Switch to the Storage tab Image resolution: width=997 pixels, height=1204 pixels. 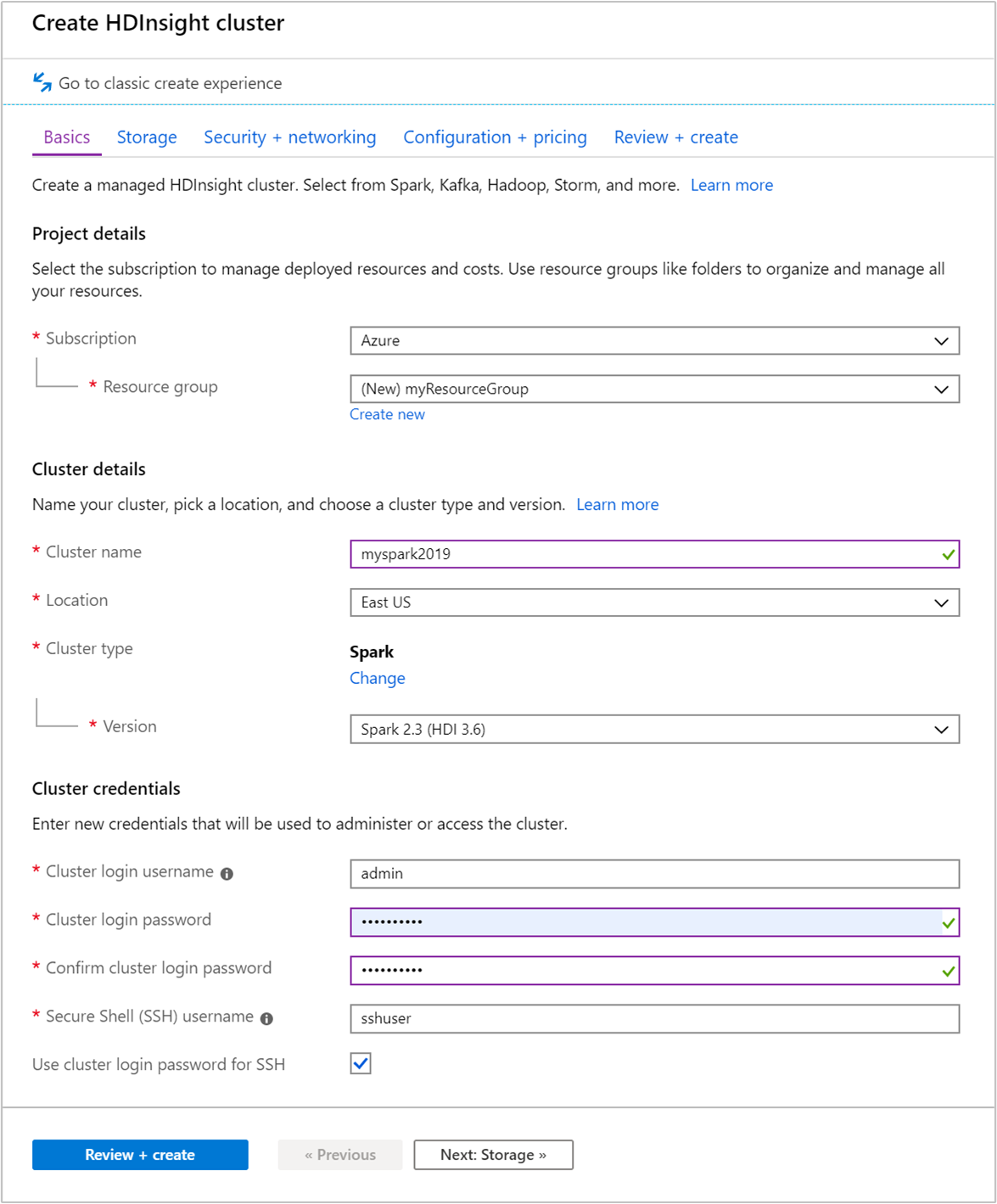click(147, 137)
